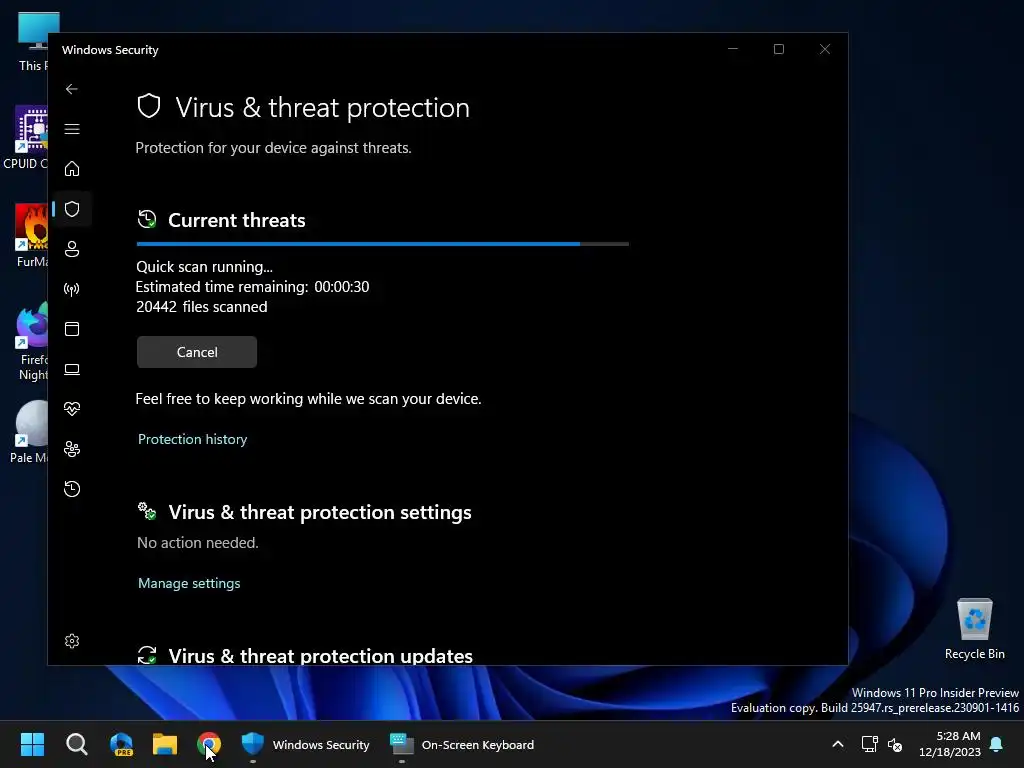Open Family options sidebar icon
This screenshot has height=768, width=1024.
click(72, 449)
